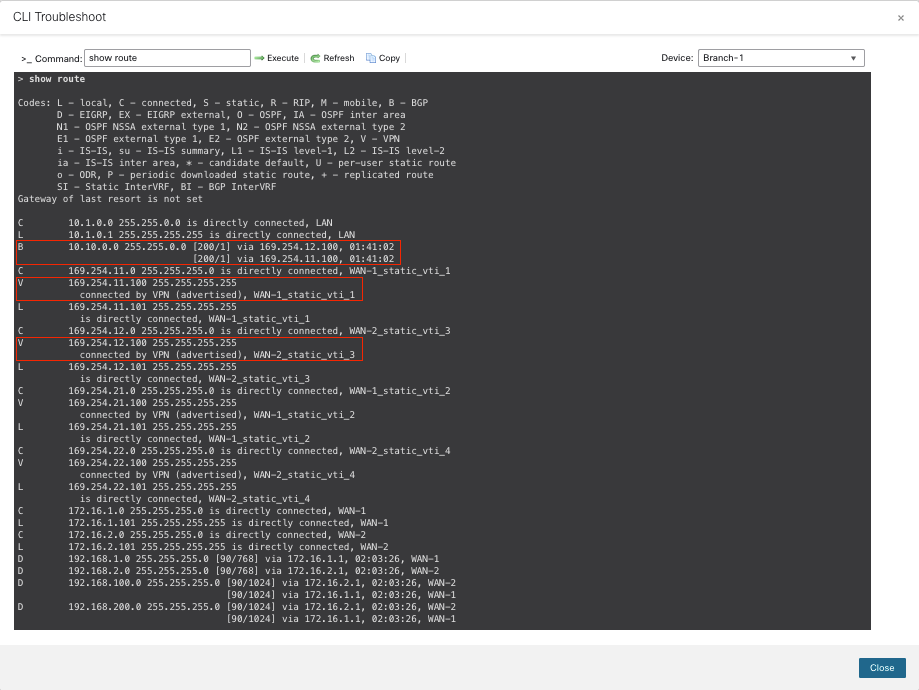This screenshot has width=919, height=690.
Task: Focus the Command input field
Action: (x=168, y=58)
